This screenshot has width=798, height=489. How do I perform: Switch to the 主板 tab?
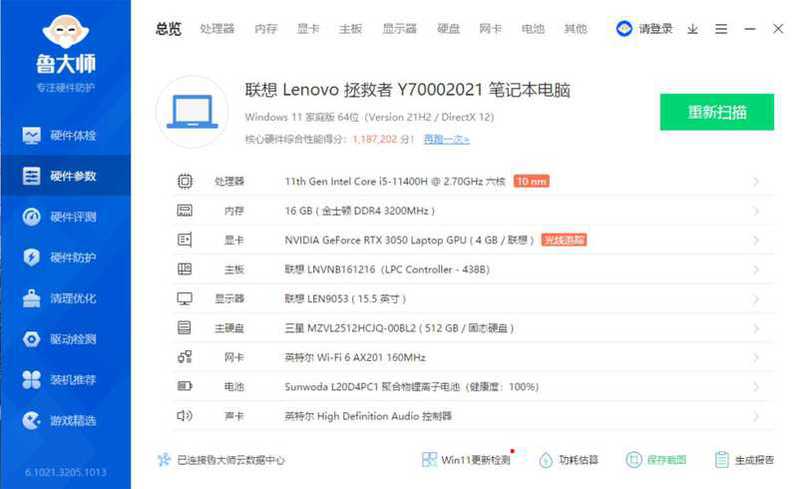(351, 29)
